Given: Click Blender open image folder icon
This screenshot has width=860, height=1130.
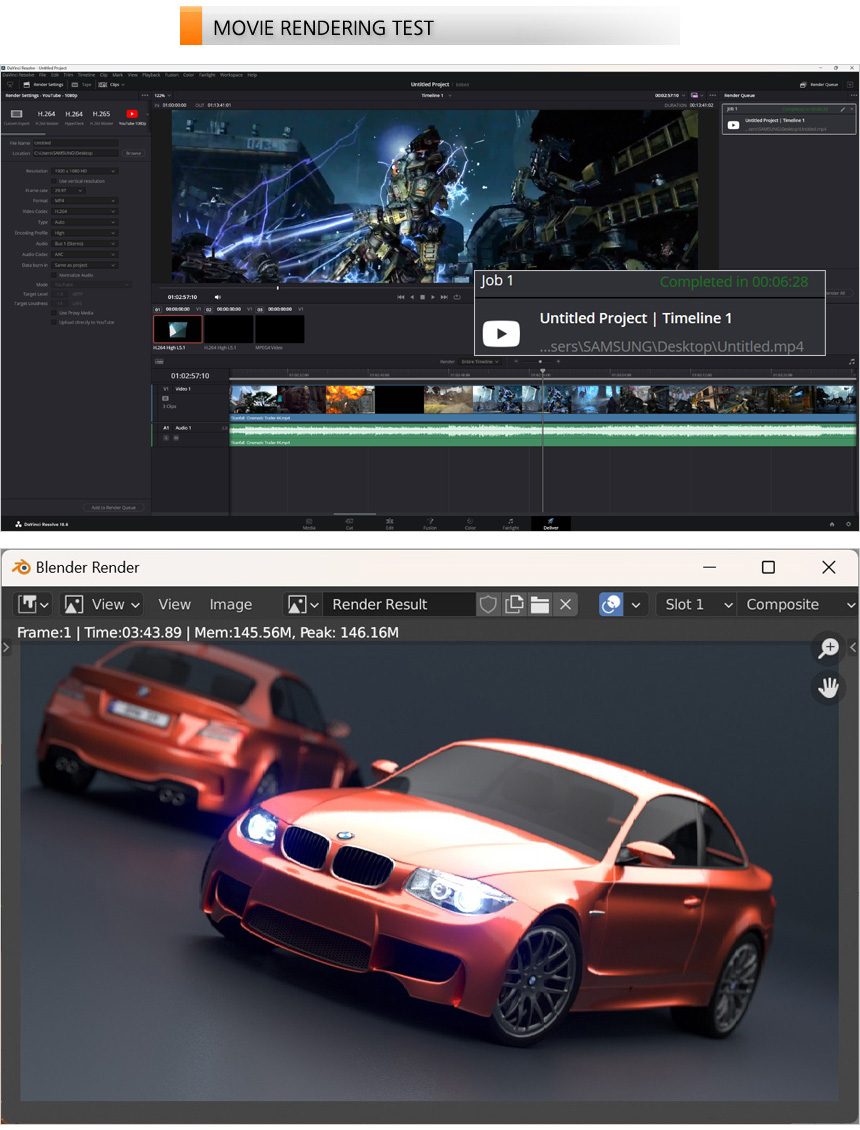Looking at the screenshot, I should 540,605.
